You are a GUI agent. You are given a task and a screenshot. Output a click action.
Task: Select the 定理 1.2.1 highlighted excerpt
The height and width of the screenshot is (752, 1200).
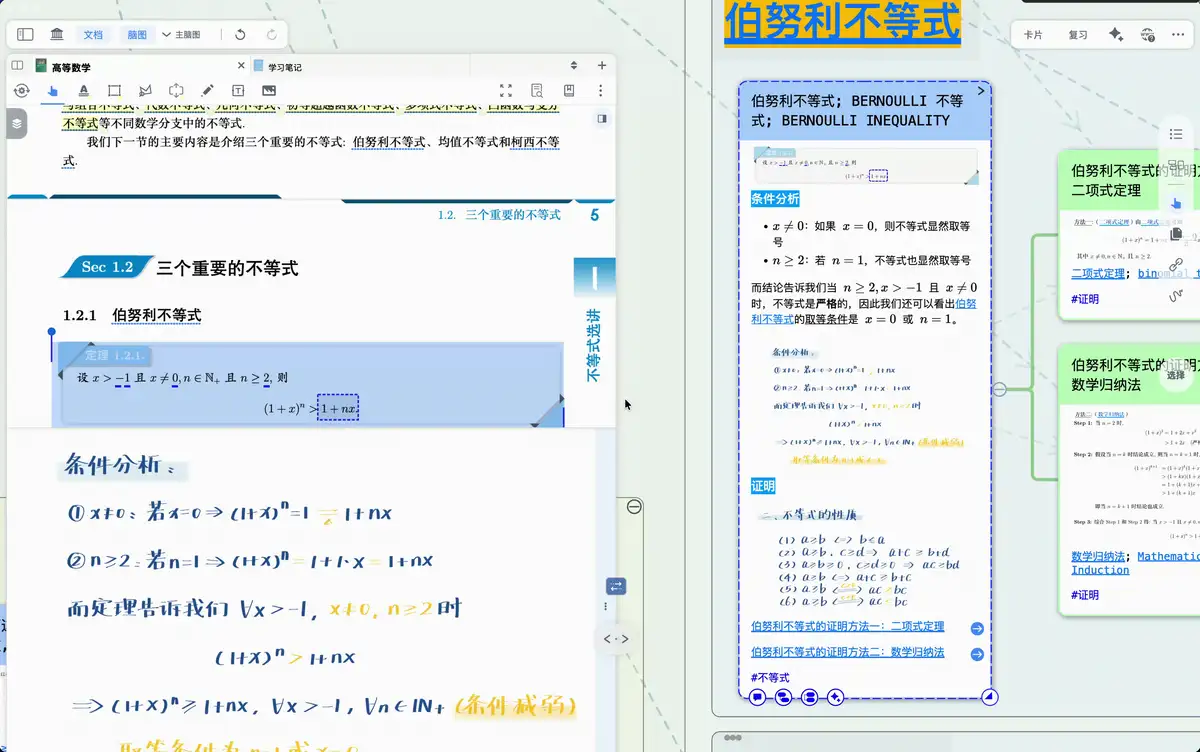(x=310, y=385)
